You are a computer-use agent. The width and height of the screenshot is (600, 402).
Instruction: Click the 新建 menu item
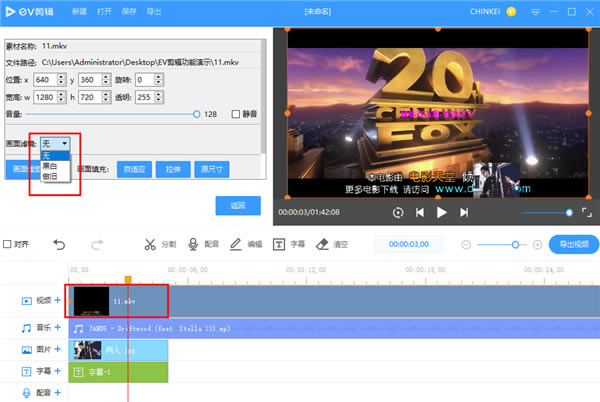coord(79,11)
